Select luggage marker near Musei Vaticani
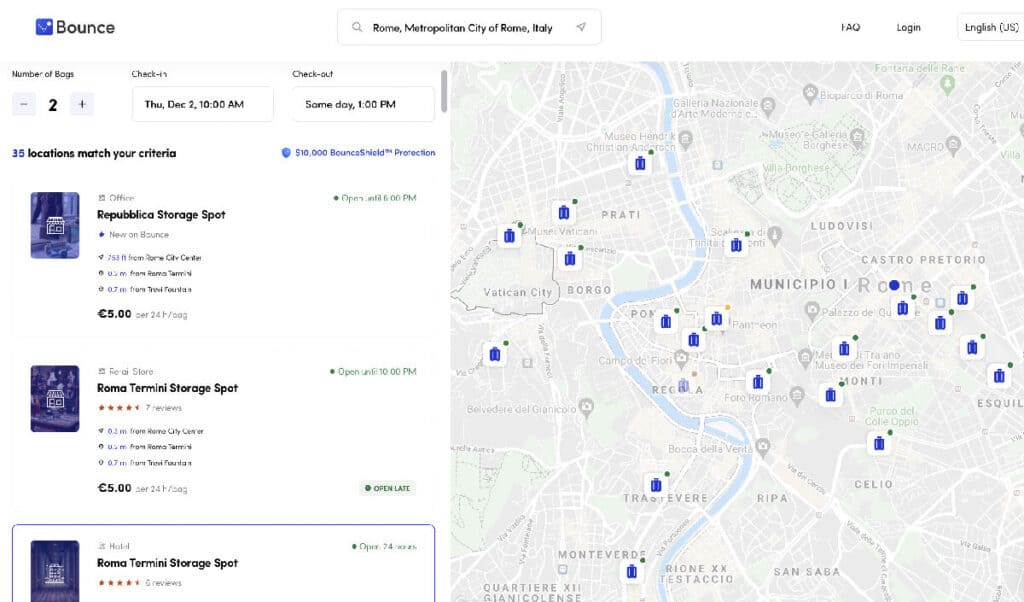The image size is (1024, 602). (509, 236)
